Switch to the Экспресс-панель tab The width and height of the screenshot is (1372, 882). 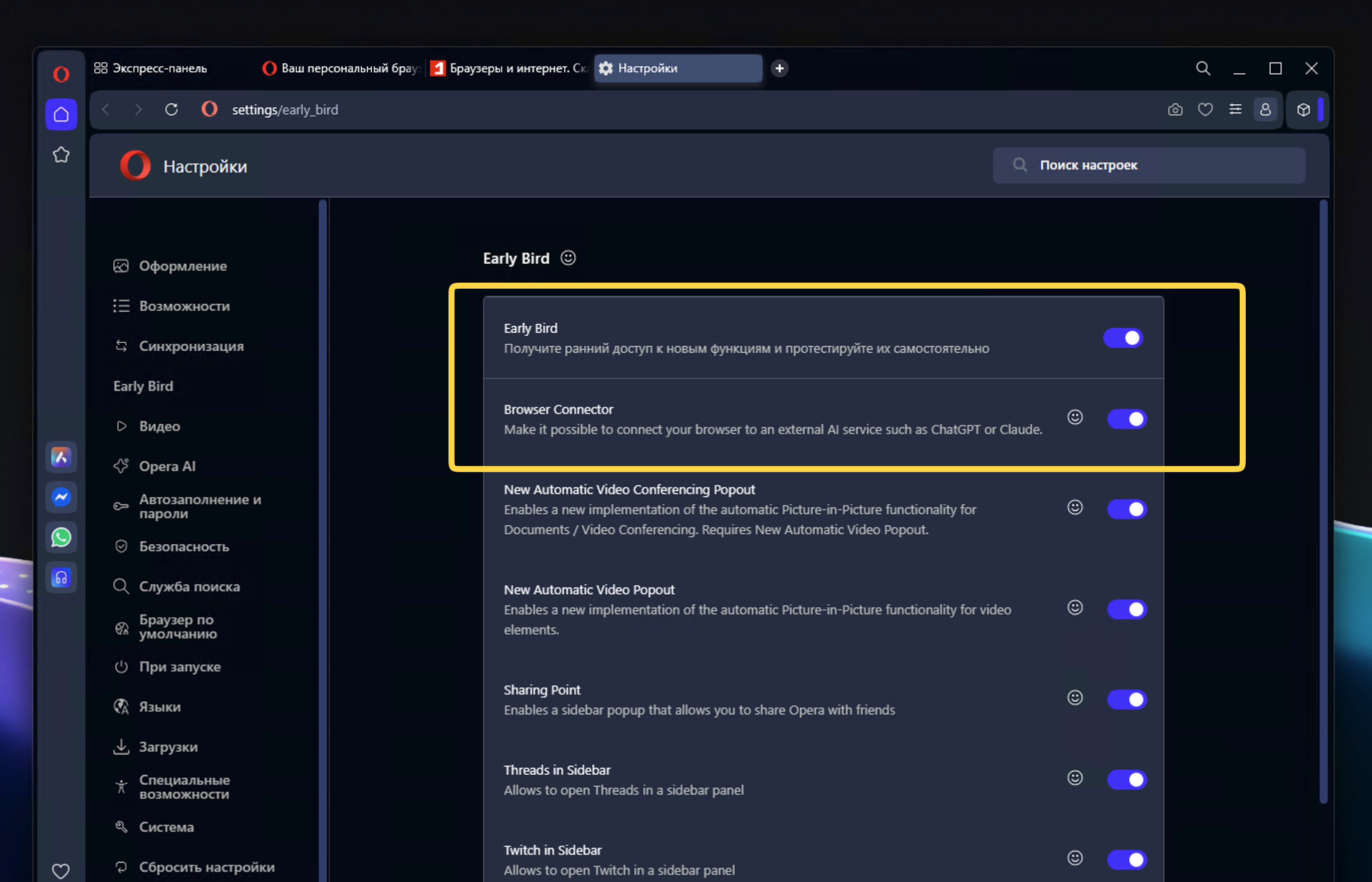pos(151,68)
